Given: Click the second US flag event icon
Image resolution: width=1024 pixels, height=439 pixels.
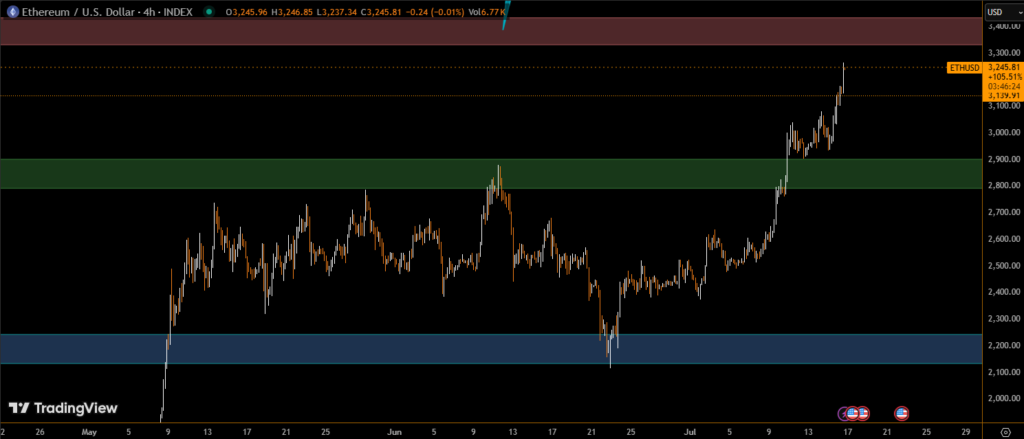Looking at the screenshot, I should (863, 412).
